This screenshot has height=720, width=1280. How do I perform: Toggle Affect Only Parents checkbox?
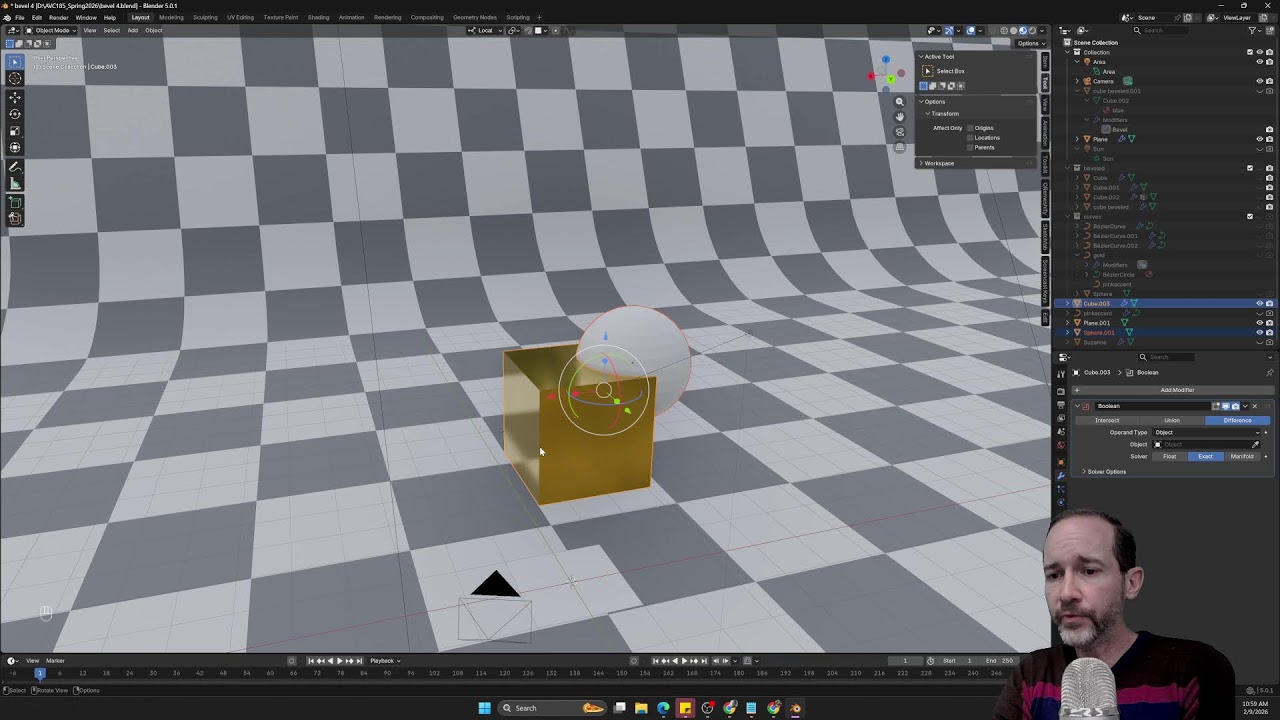coord(971,148)
